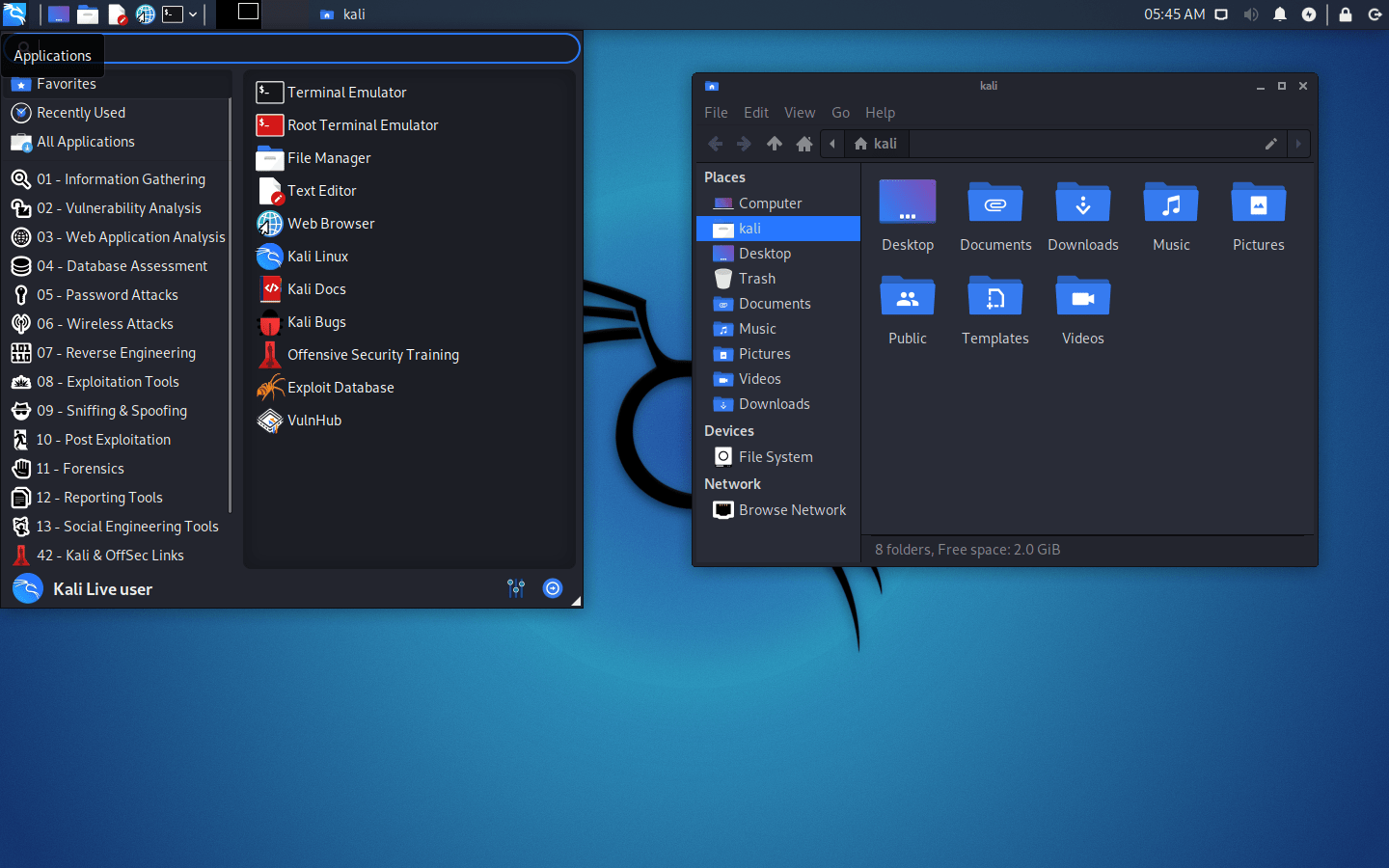Open Exploit Database from the menu
The height and width of the screenshot is (868, 1389).
[340, 388]
